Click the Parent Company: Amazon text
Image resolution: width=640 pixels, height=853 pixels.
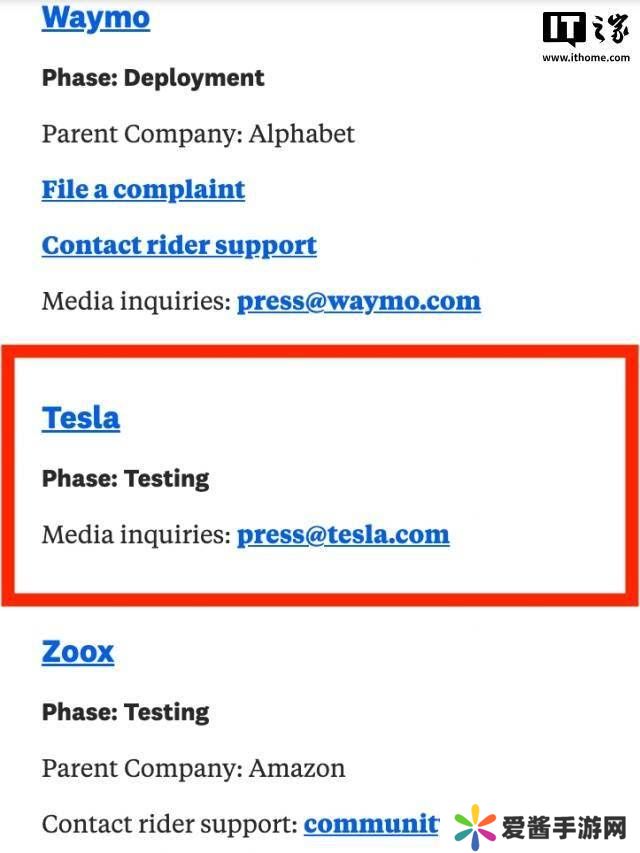[193, 769]
